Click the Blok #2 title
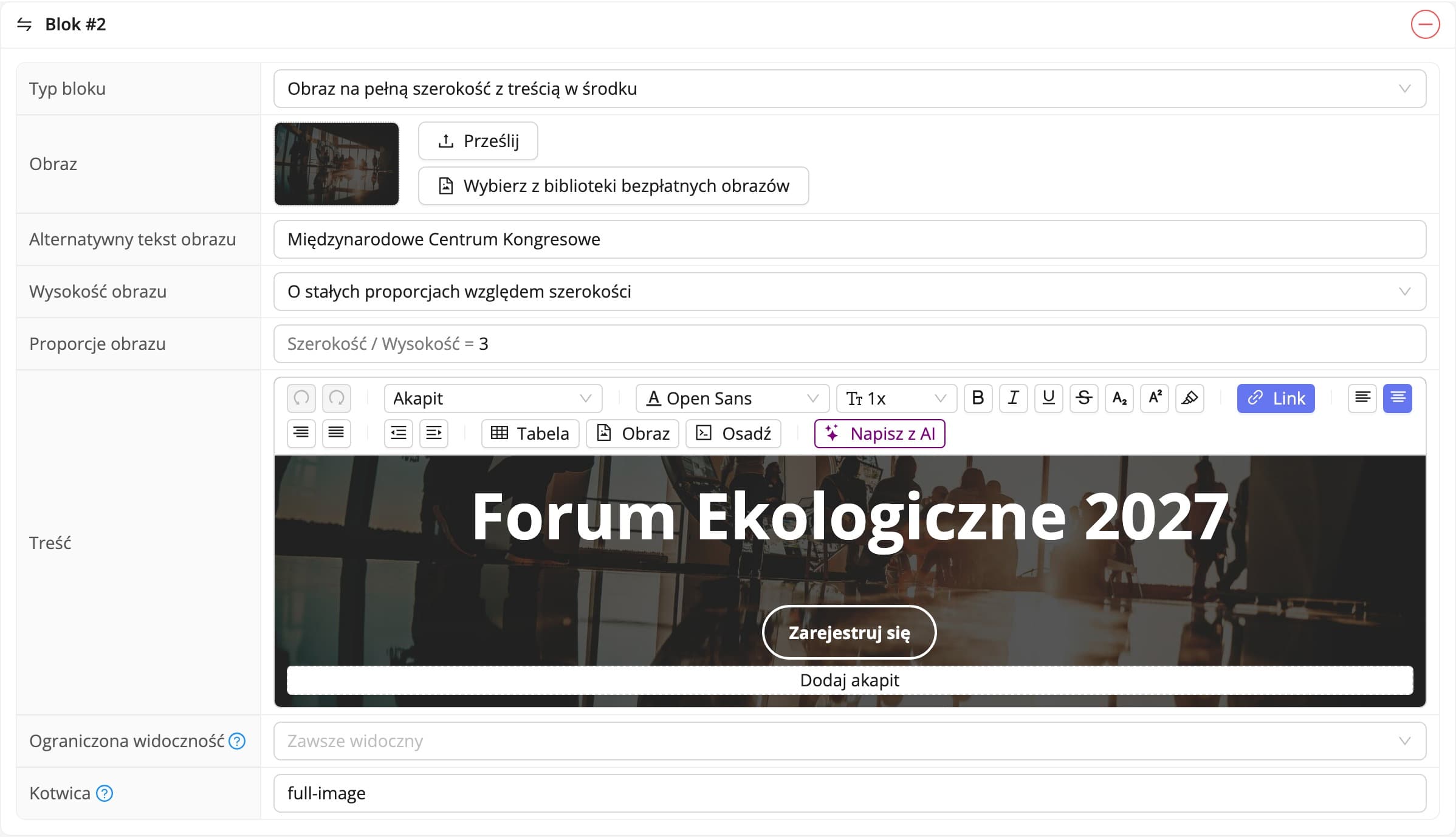Image resolution: width=1456 pixels, height=837 pixels. point(75,24)
